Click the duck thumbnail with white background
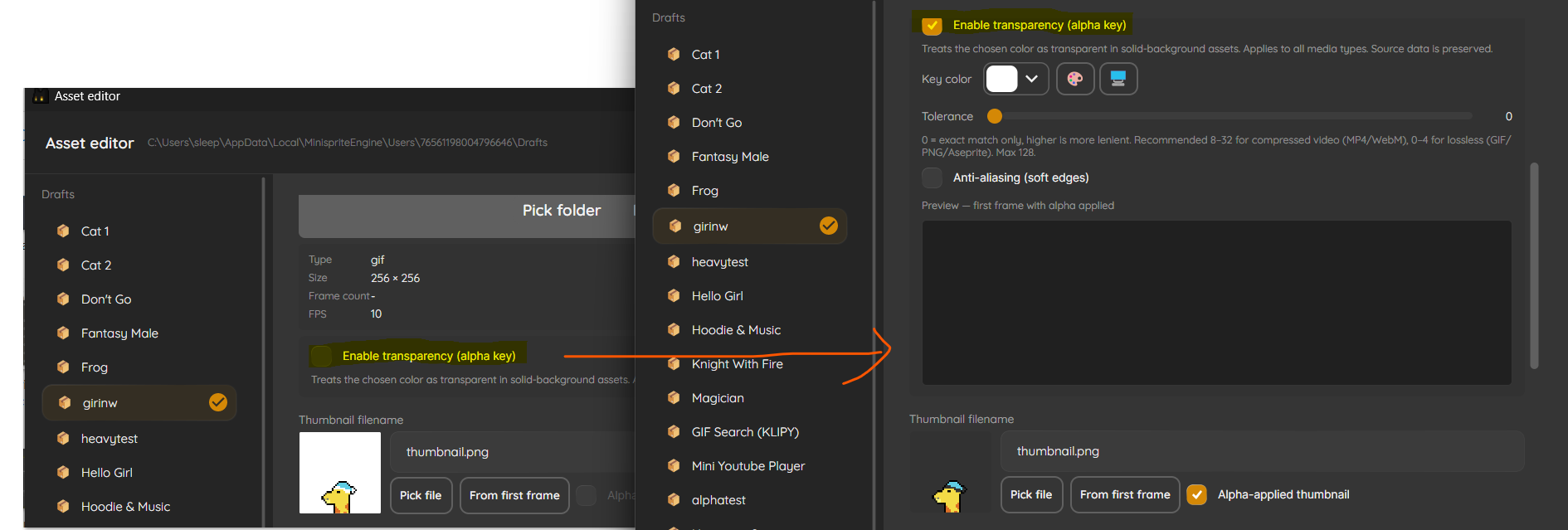Screen dimensions: 1568x530 [340, 473]
